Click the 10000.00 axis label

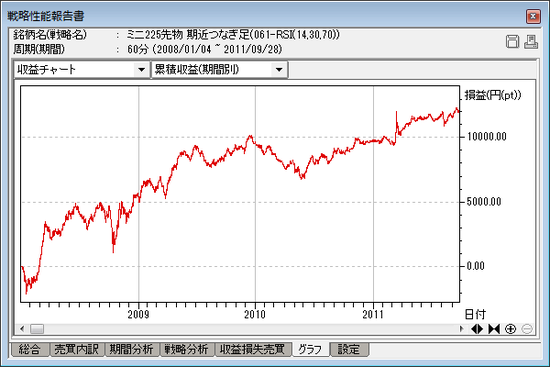click(487, 137)
